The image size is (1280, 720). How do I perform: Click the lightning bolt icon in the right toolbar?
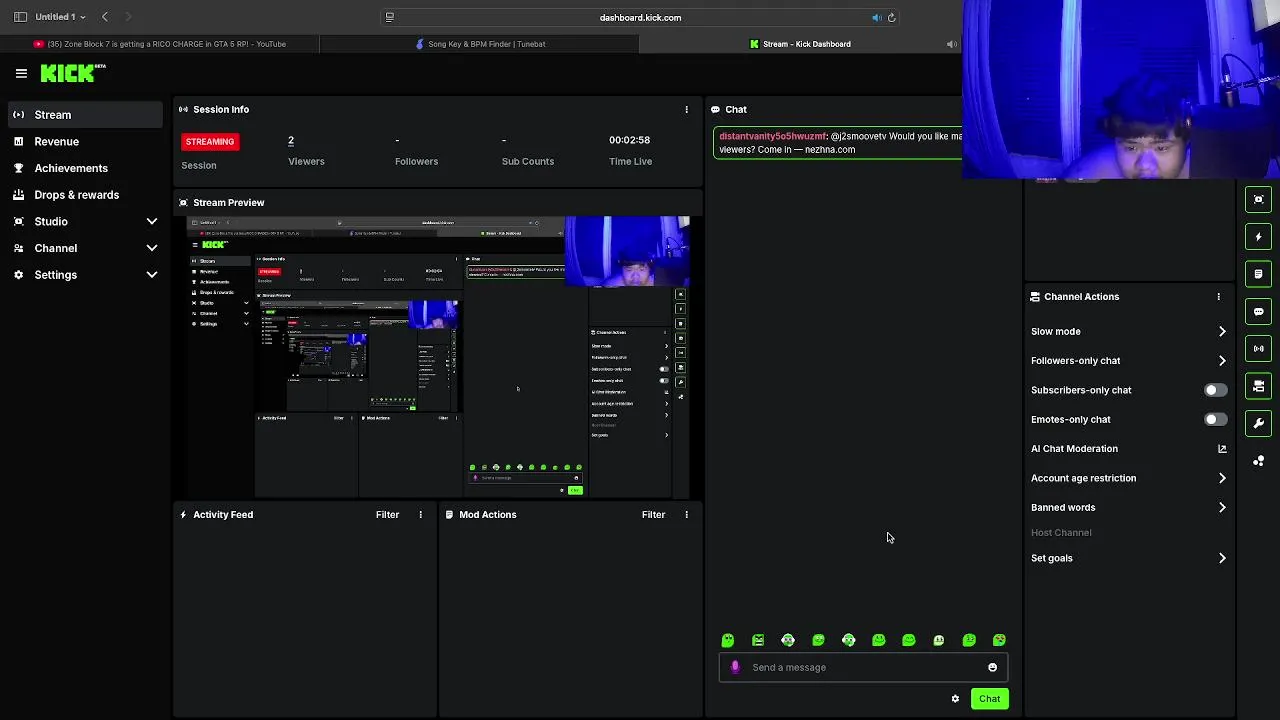click(1259, 237)
